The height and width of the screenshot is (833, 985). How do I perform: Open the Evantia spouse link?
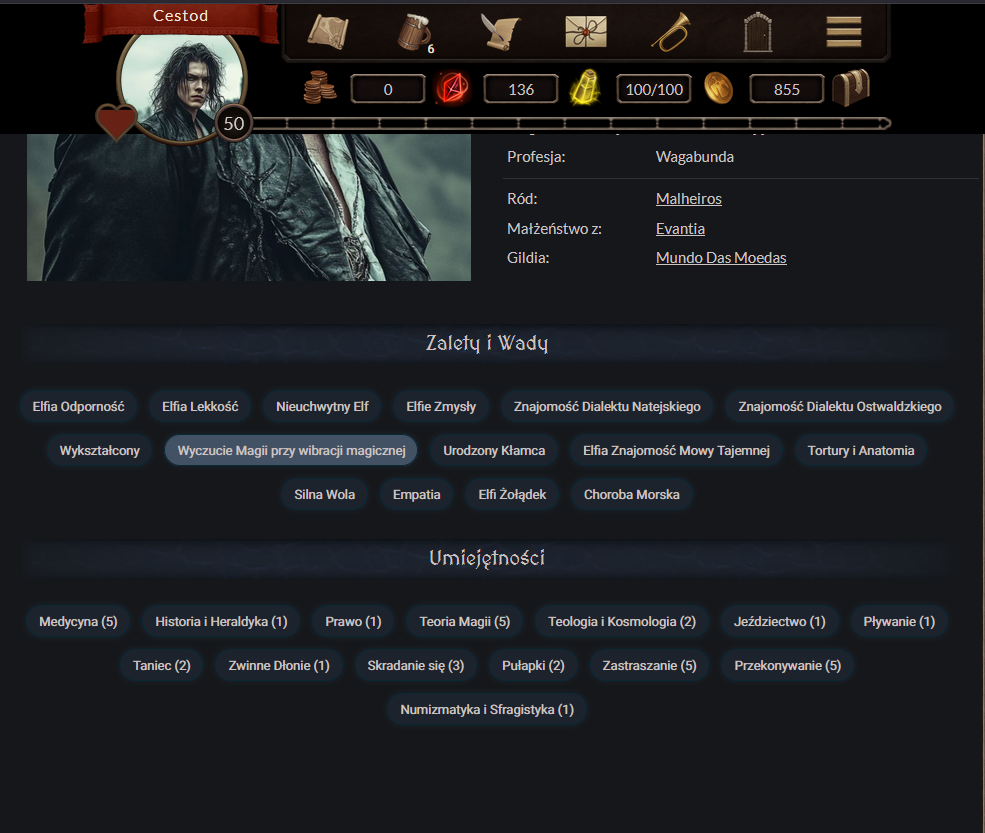click(x=680, y=229)
